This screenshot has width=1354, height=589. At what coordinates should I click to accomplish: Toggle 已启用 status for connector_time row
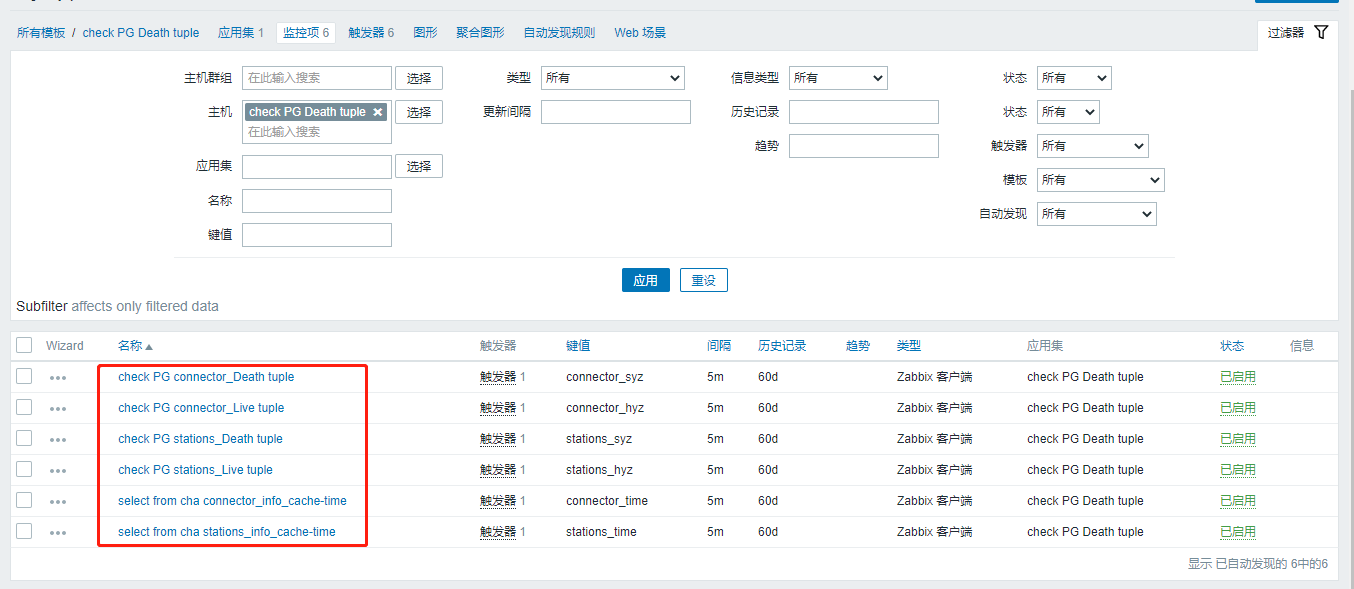click(1238, 501)
